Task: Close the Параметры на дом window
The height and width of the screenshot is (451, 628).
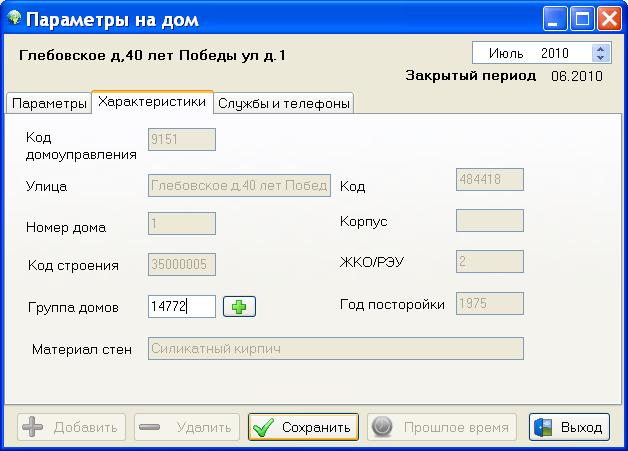Action: coord(609,18)
